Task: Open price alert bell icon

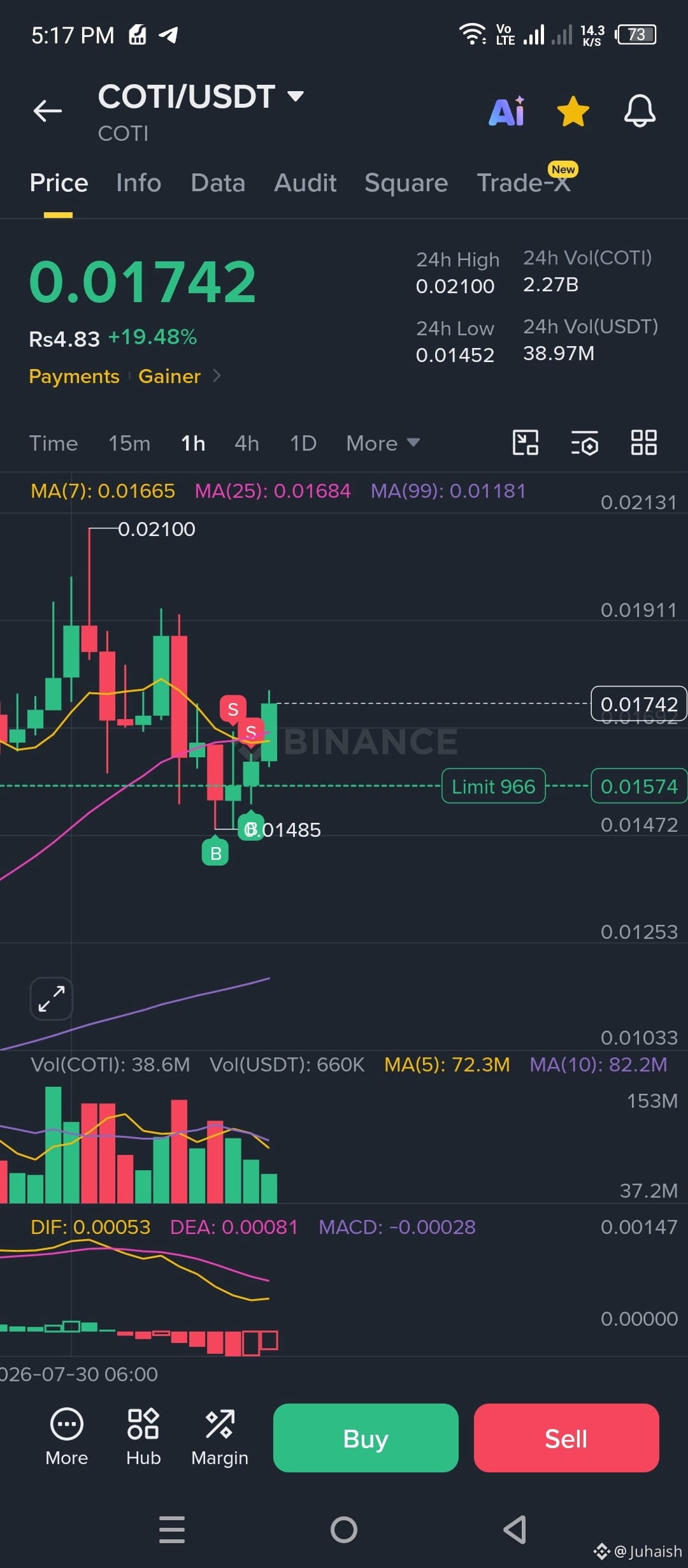Action: [640, 112]
